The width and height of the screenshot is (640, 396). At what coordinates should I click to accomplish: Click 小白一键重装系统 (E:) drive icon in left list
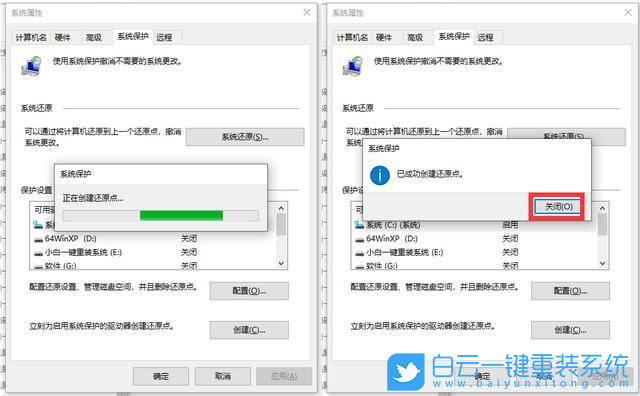tap(39, 253)
